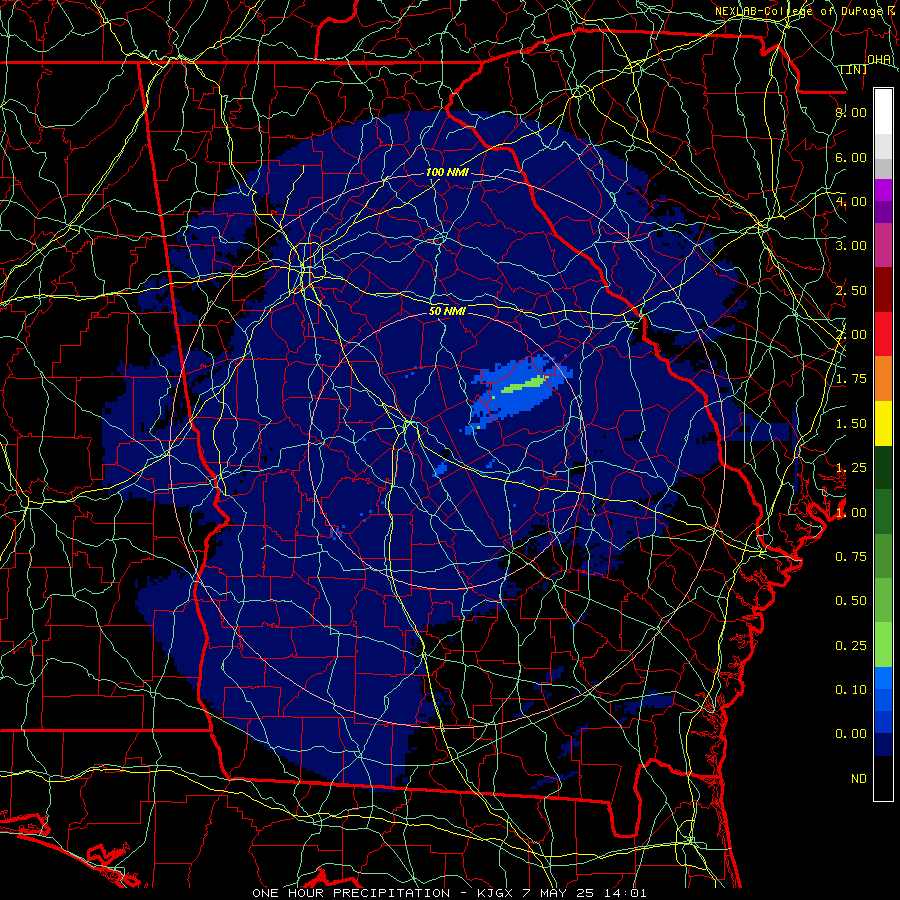This screenshot has height=900, width=900.
Task: Click the 0.25 legend value
Action: point(851,646)
